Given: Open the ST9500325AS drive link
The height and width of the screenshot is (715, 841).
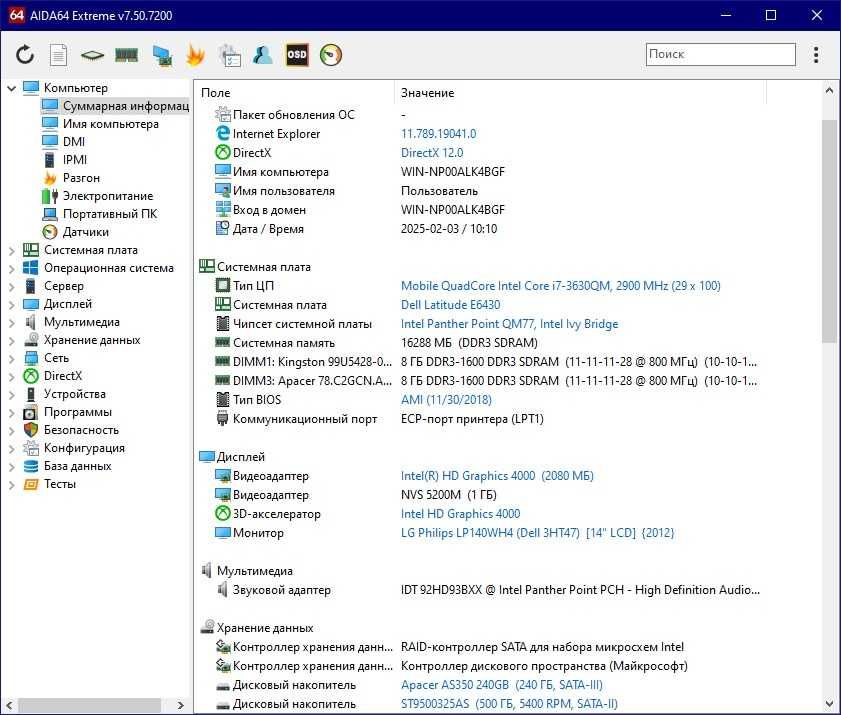Looking at the screenshot, I should click(510, 704).
